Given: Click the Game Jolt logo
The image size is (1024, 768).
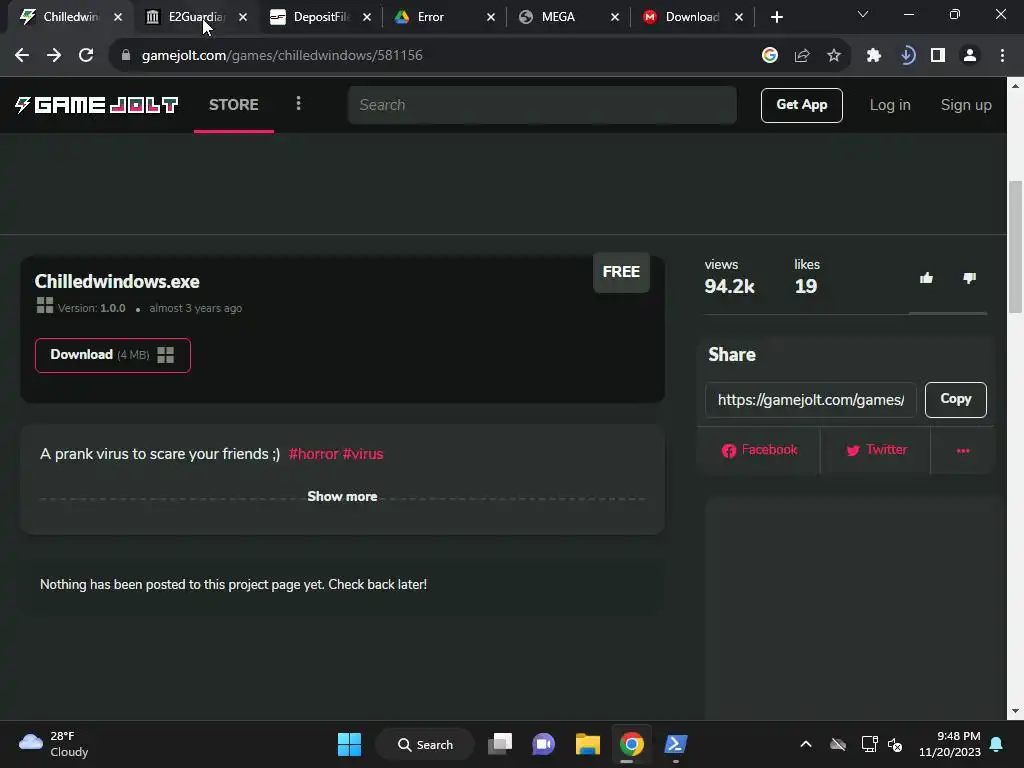Looking at the screenshot, I should pos(96,105).
